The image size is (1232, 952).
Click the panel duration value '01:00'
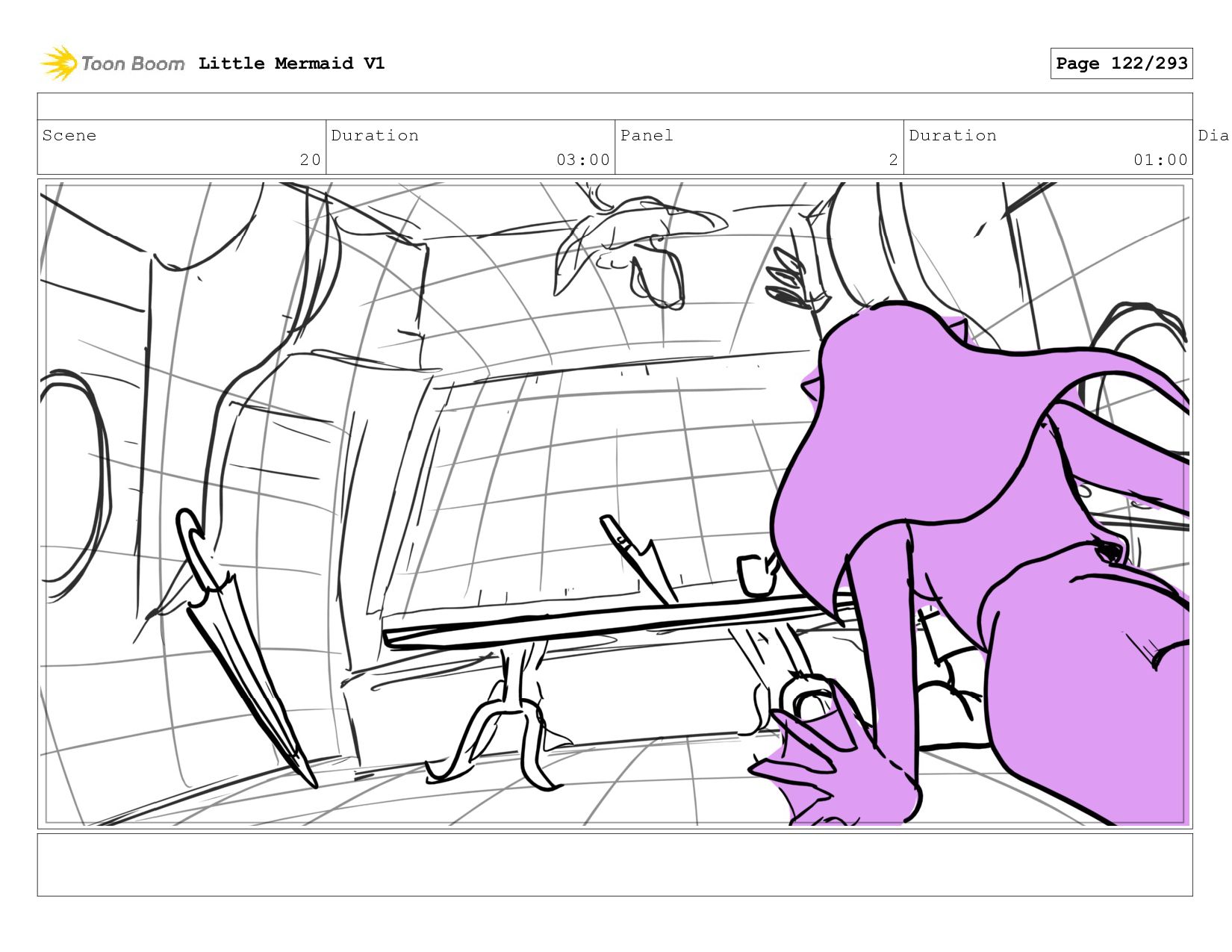pyautogui.click(x=1160, y=160)
